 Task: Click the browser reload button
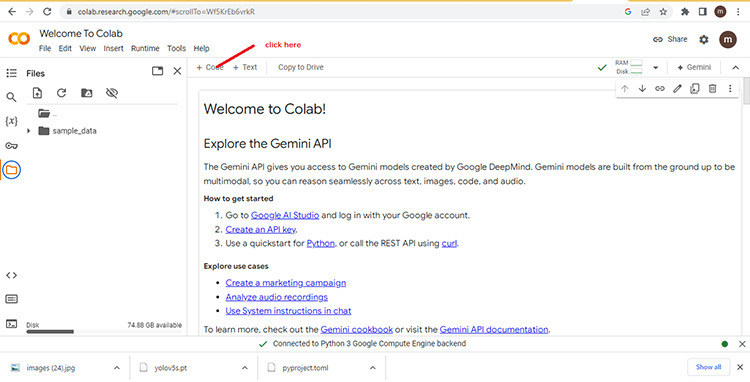pyautogui.click(x=47, y=11)
